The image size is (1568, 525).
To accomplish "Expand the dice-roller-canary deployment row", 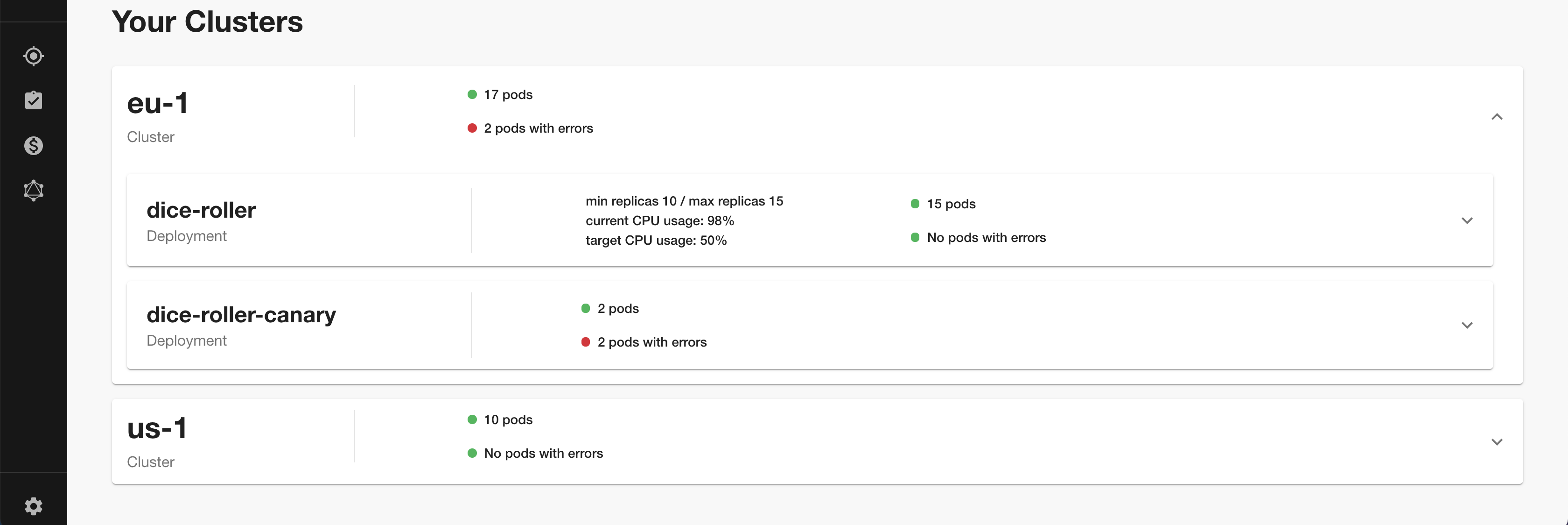I will click(1467, 325).
